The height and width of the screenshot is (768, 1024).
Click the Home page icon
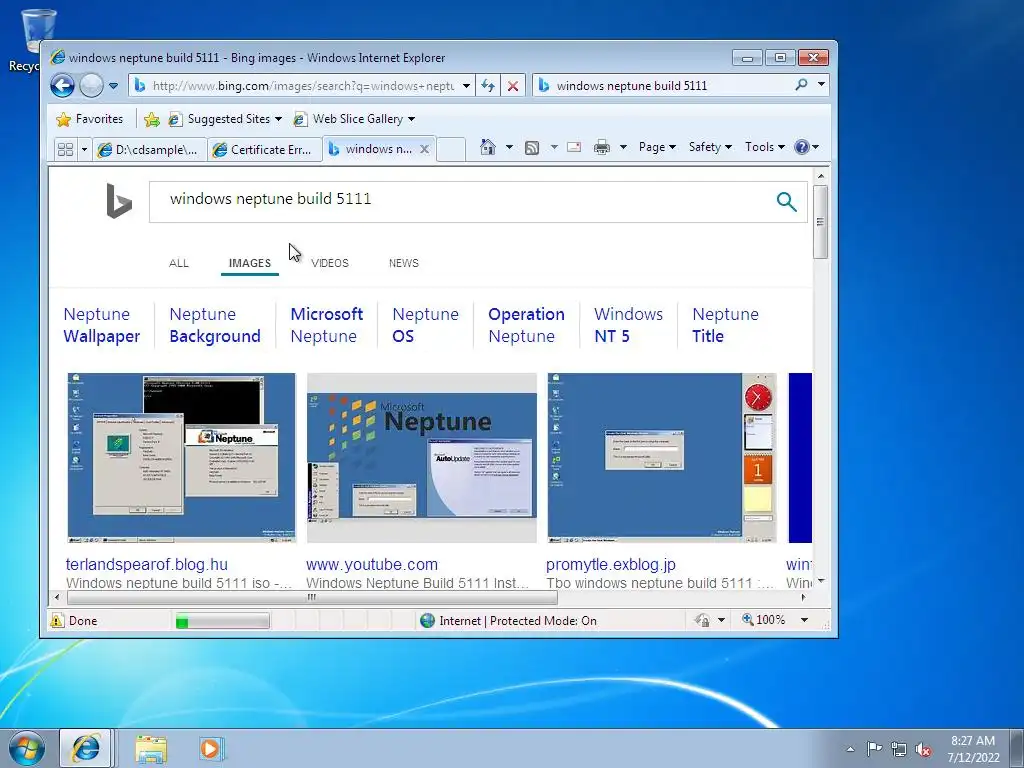(x=488, y=147)
